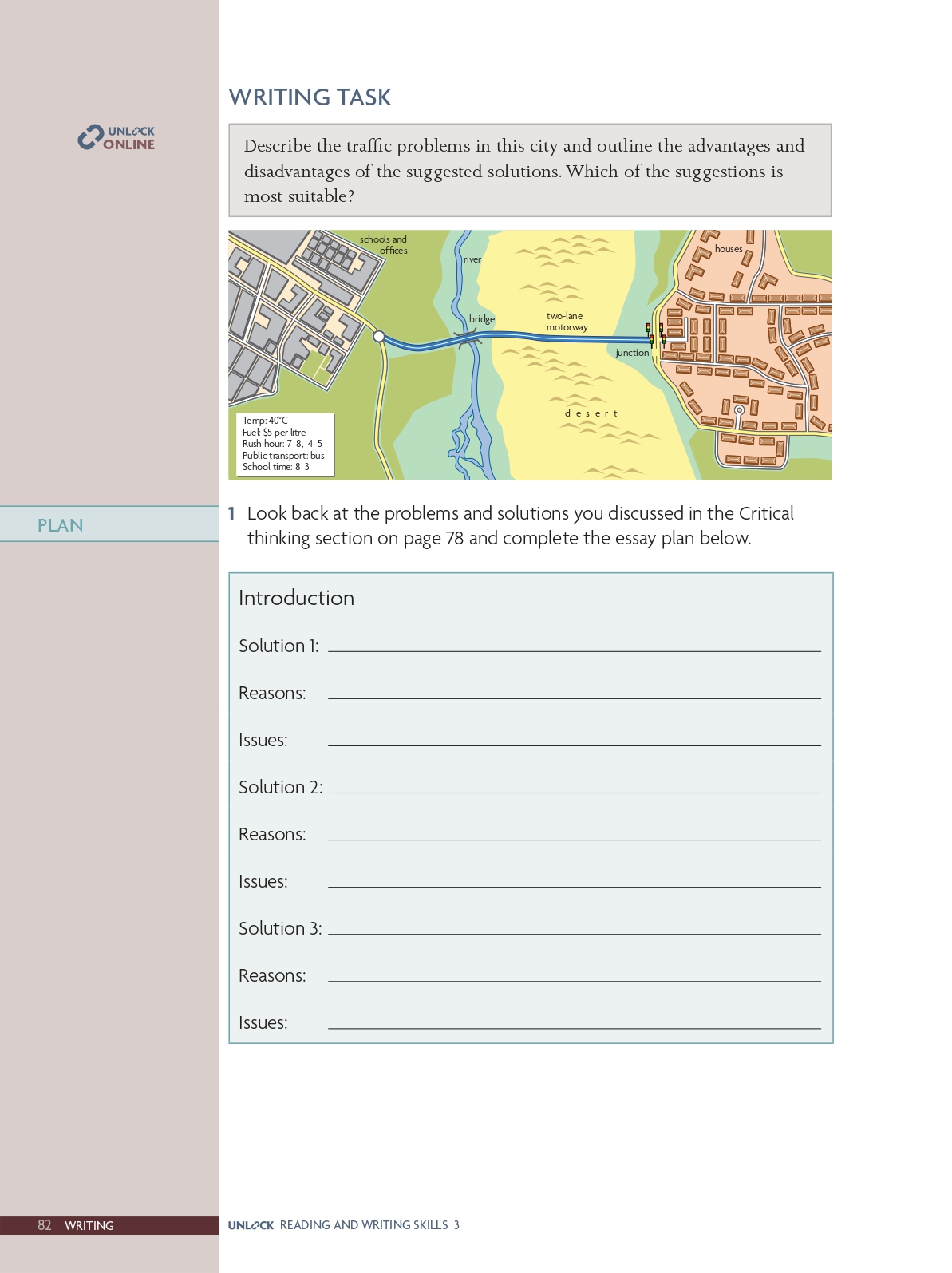Click the 'desert' label on the map
The image size is (952, 1273).
(591, 413)
